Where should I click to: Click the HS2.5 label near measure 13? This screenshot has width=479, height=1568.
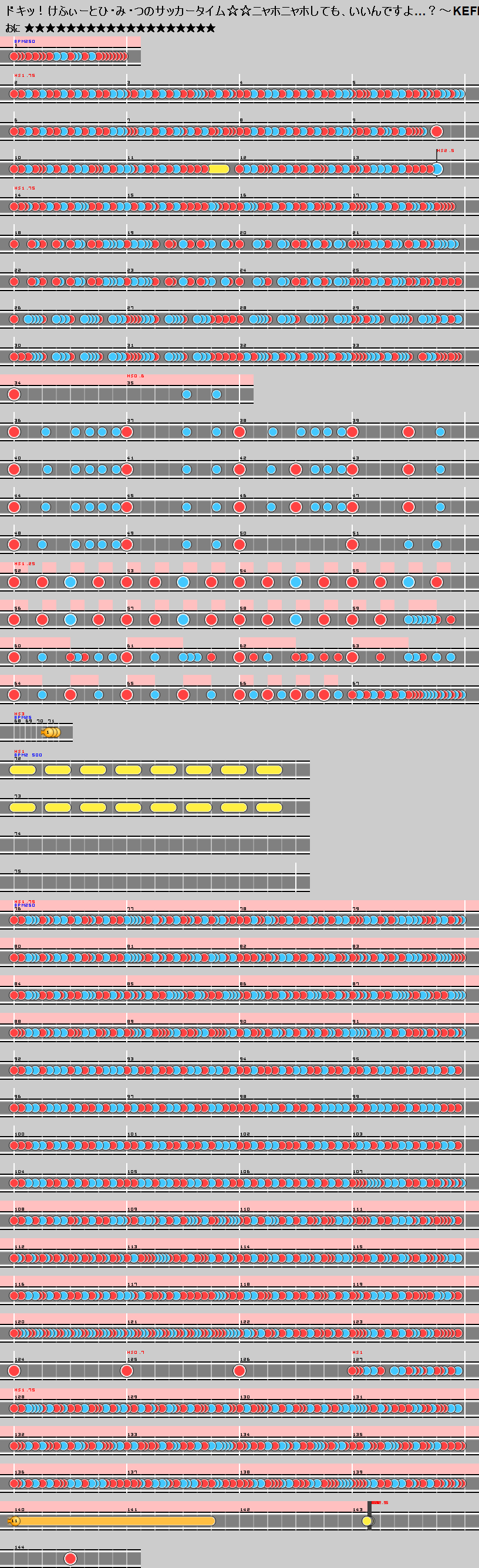coord(445,150)
